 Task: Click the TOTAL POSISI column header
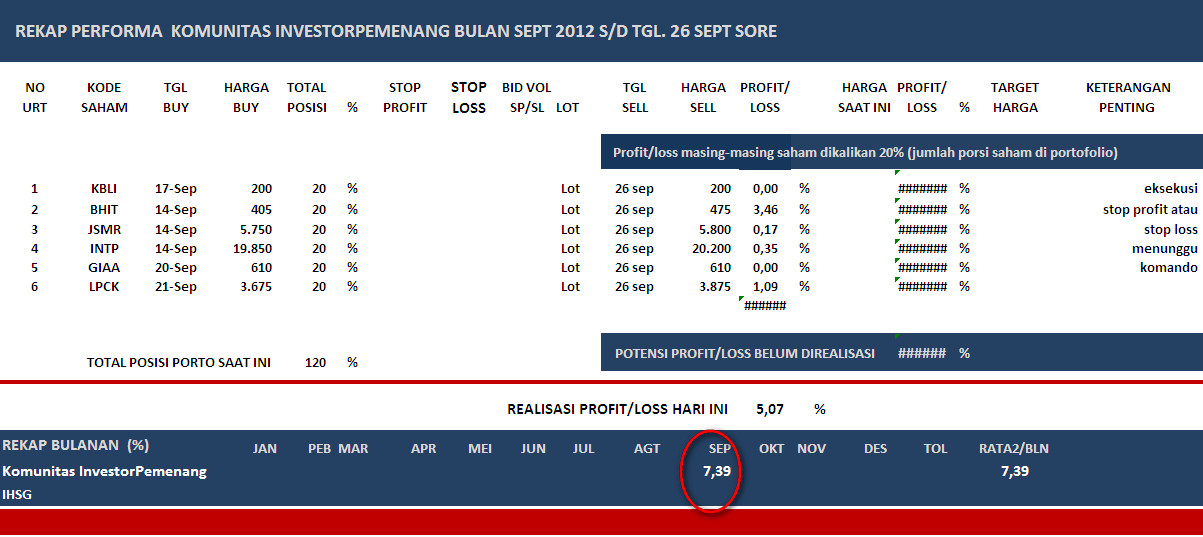(x=307, y=97)
